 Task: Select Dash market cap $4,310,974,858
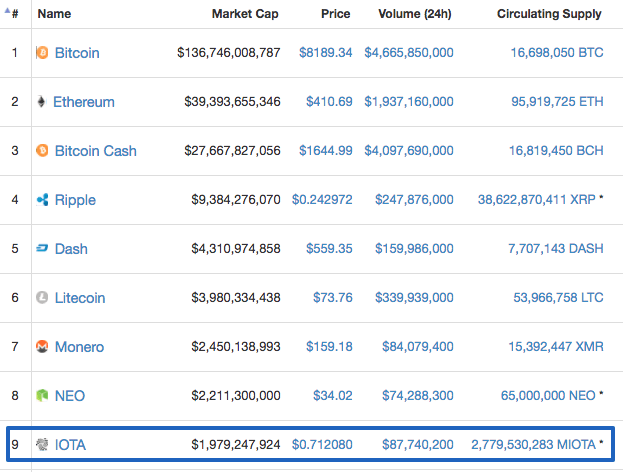pyautogui.click(x=236, y=249)
